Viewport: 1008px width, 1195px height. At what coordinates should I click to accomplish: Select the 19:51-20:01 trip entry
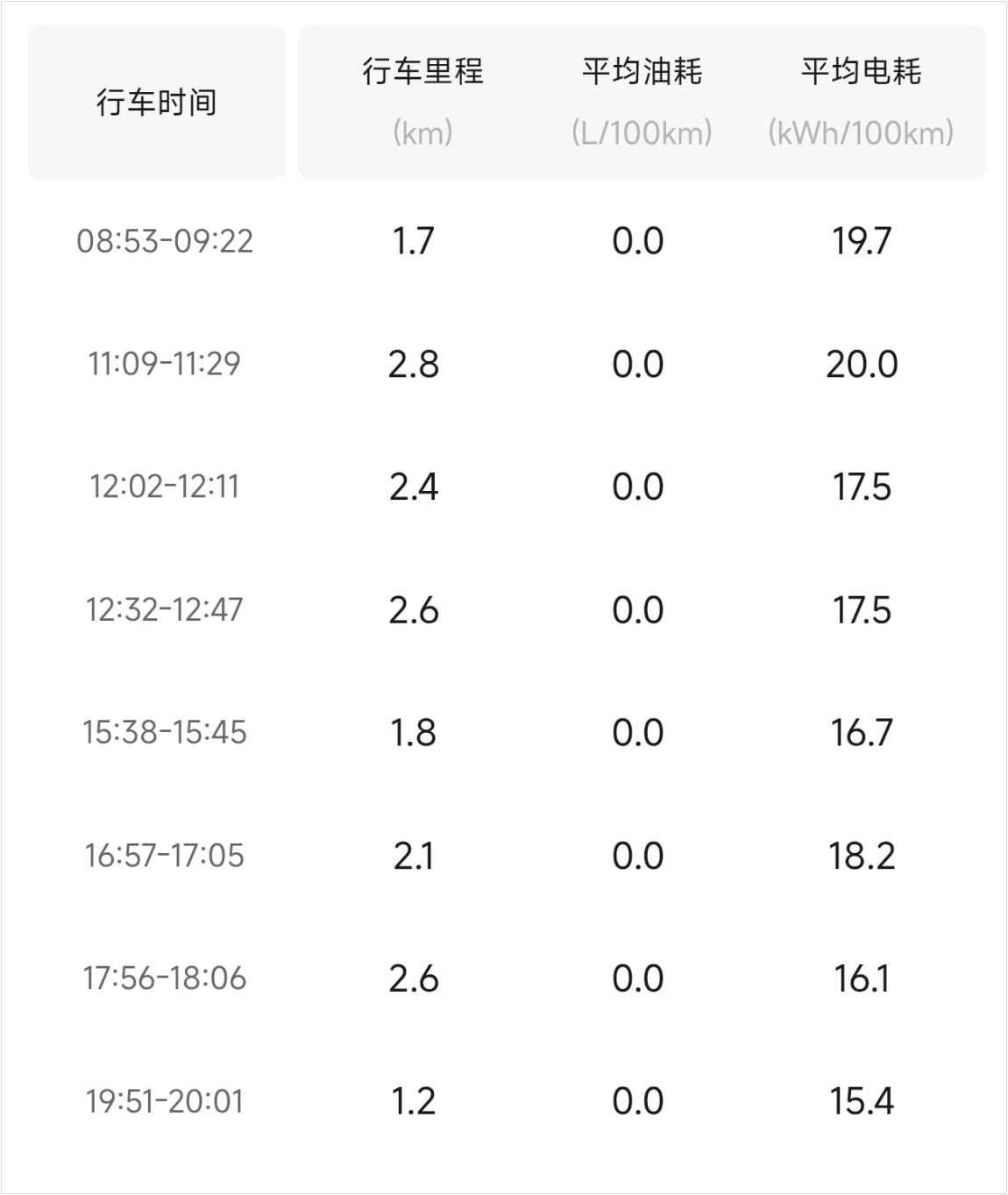point(165,1100)
